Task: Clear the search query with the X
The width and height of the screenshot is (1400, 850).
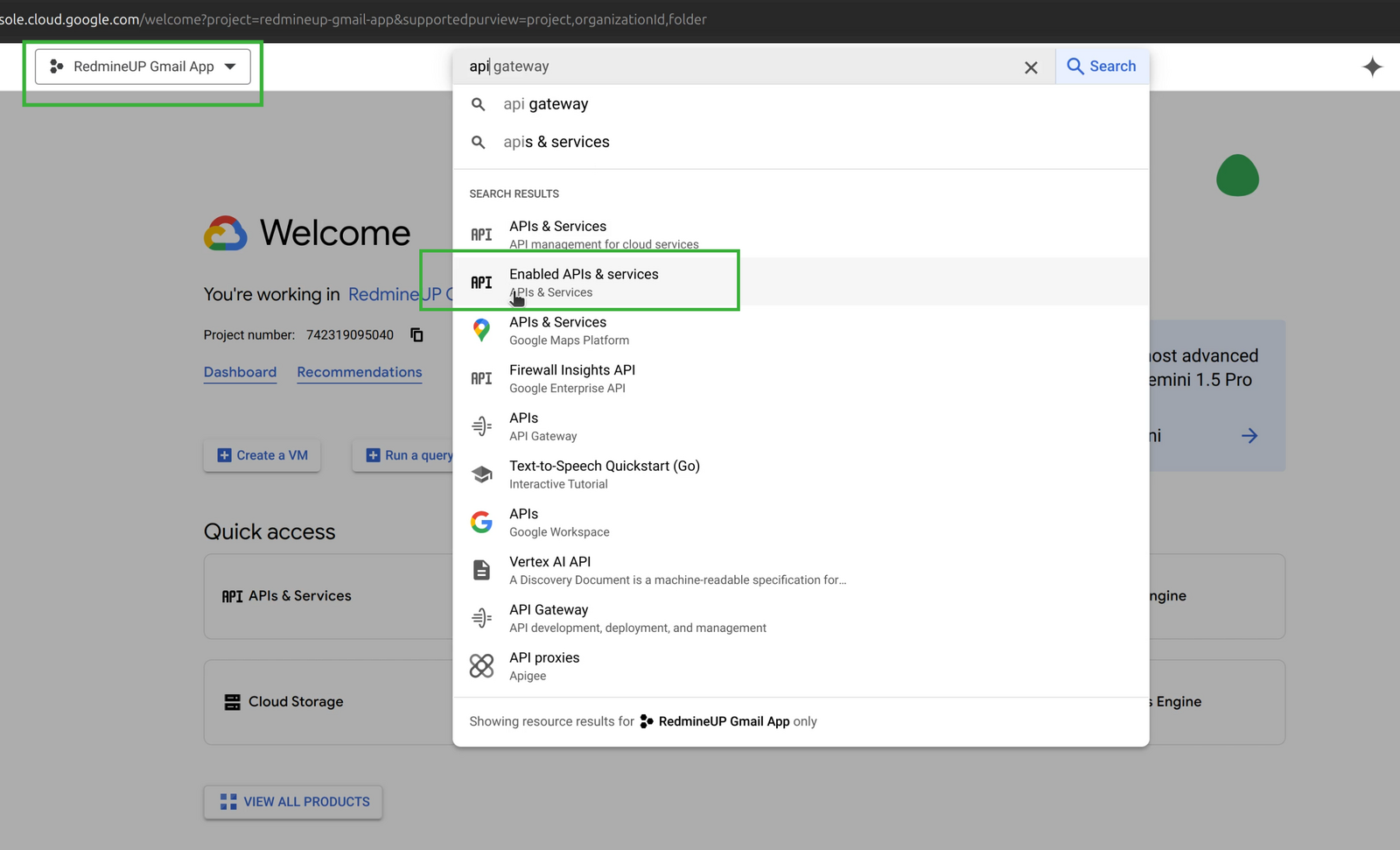Action: coord(1031,67)
